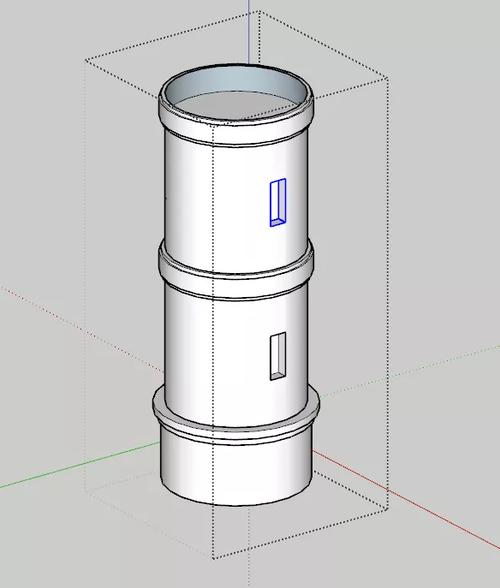Click the shaded sill of lower window
This screenshot has height=588, width=500.
278,376
